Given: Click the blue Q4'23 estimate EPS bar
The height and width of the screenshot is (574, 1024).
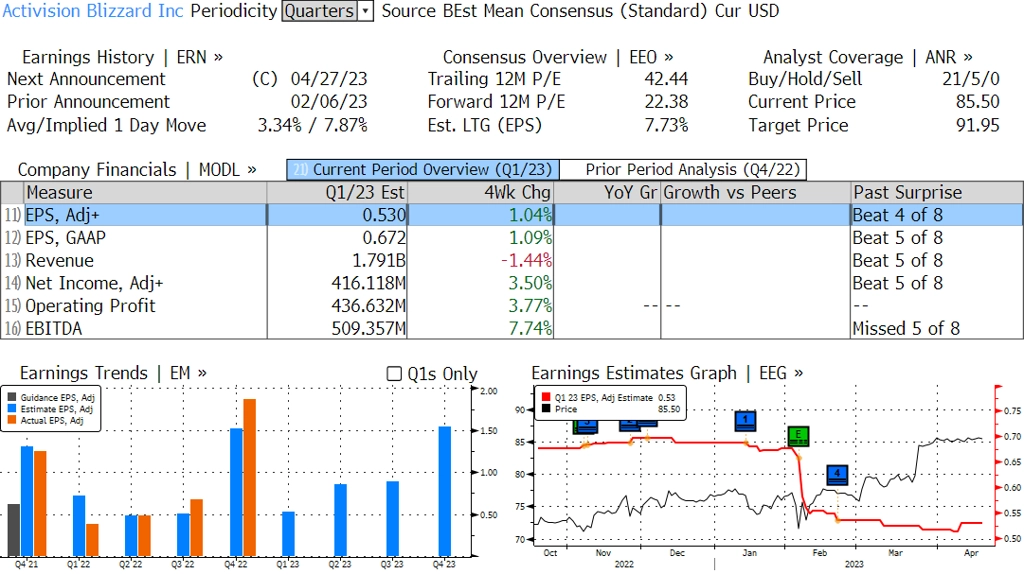Looking at the screenshot, I should pos(445,491).
